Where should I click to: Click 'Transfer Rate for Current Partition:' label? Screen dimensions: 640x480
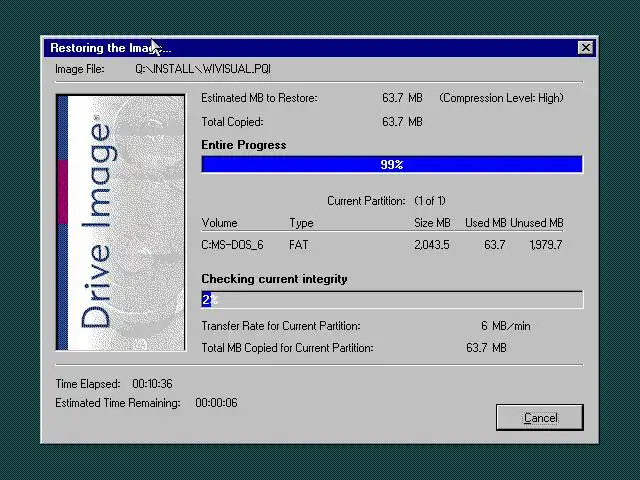click(281, 326)
